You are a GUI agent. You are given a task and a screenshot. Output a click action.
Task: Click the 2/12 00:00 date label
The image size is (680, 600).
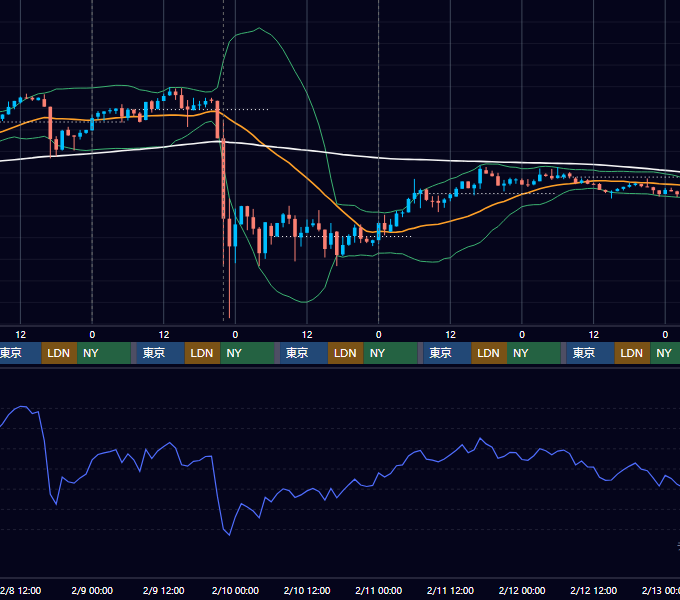pyautogui.click(x=522, y=590)
